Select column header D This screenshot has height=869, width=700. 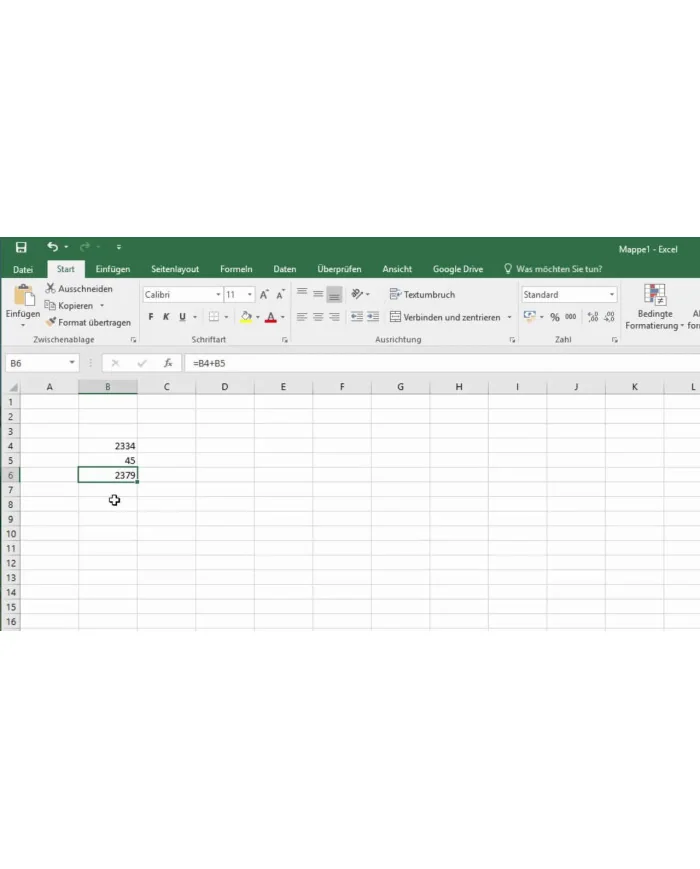(x=224, y=387)
